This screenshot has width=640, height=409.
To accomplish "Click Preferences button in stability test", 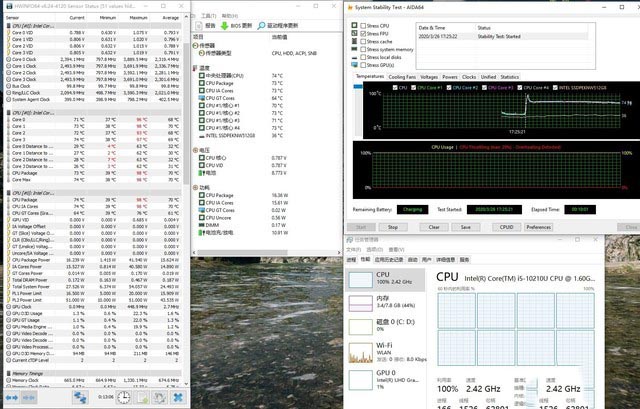I will pos(538,227).
